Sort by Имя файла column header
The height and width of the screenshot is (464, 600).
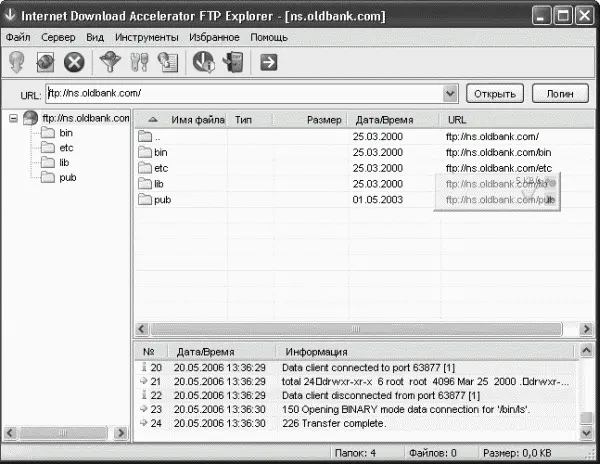pos(197,120)
